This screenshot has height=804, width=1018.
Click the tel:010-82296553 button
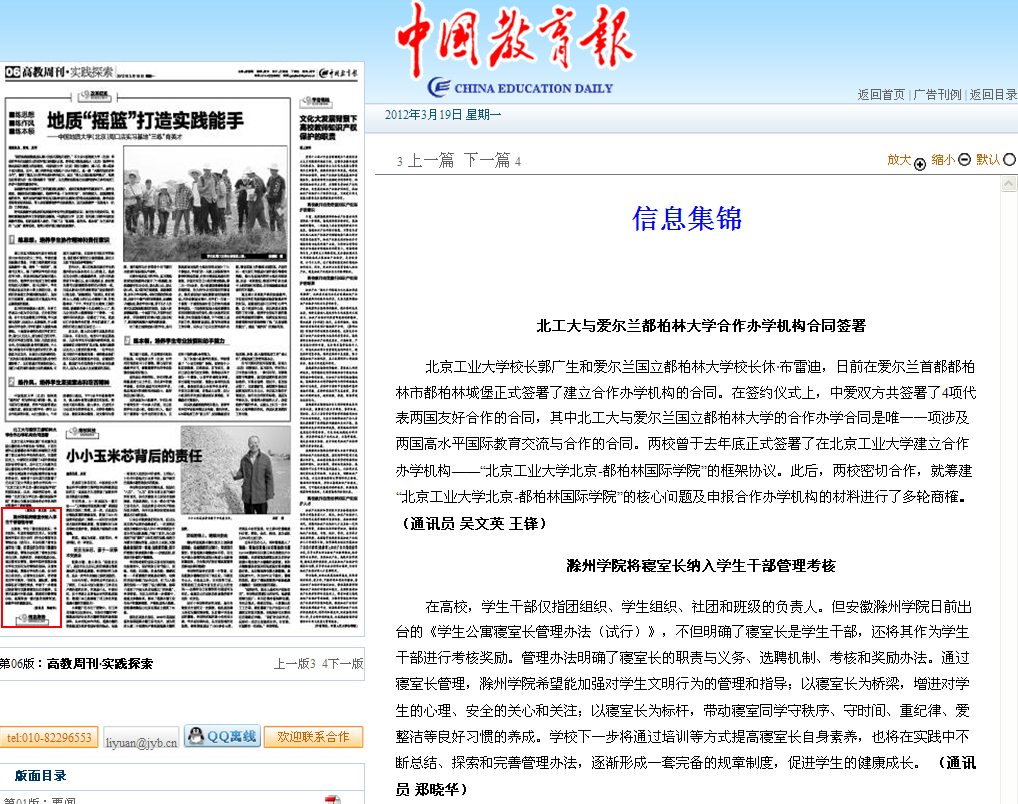[49, 737]
